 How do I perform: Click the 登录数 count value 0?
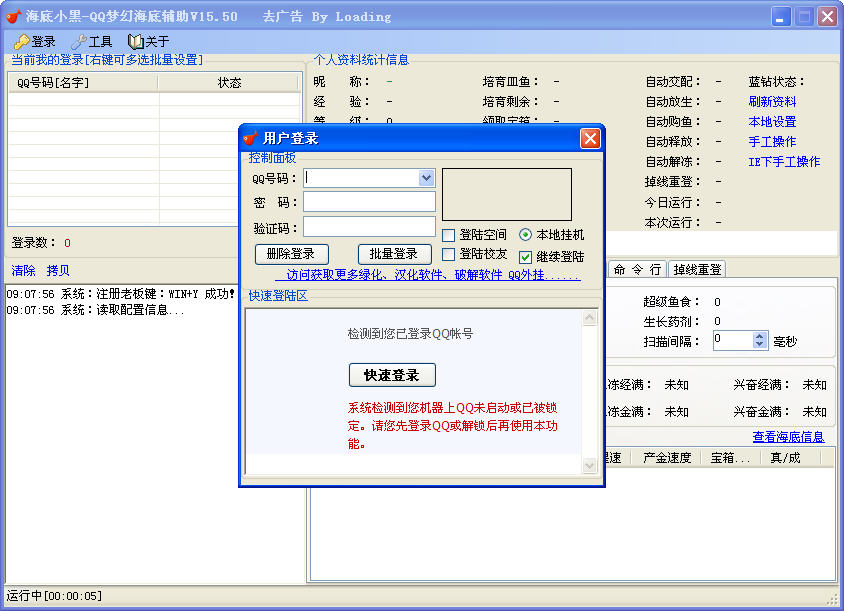click(x=67, y=243)
